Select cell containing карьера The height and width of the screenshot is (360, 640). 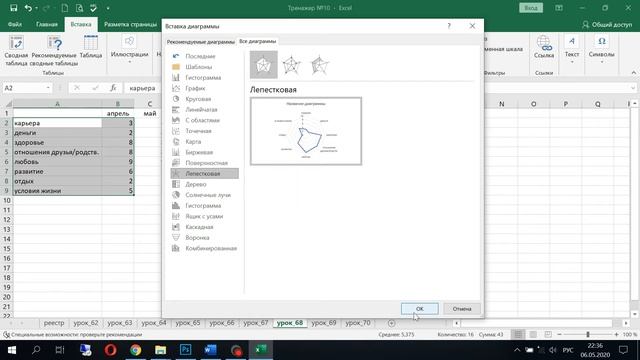(x=57, y=123)
